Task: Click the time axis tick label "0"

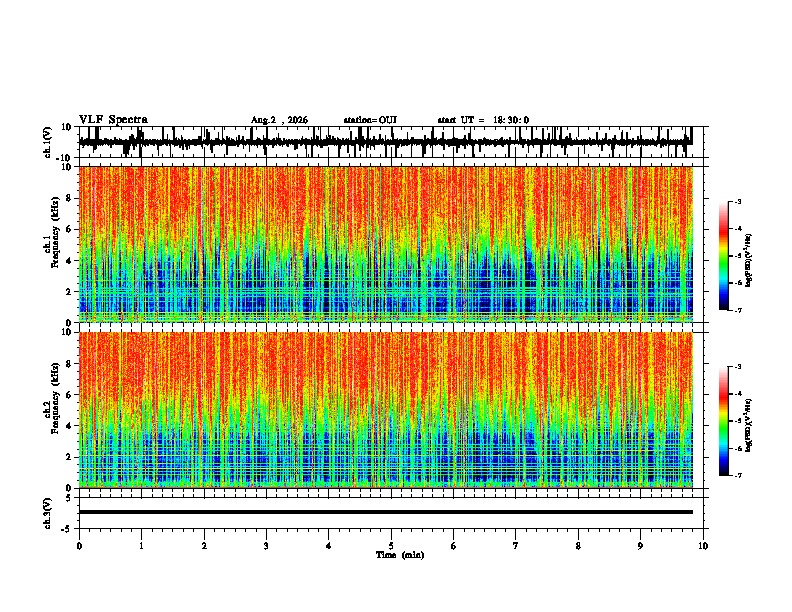Action: pyautogui.click(x=79, y=546)
